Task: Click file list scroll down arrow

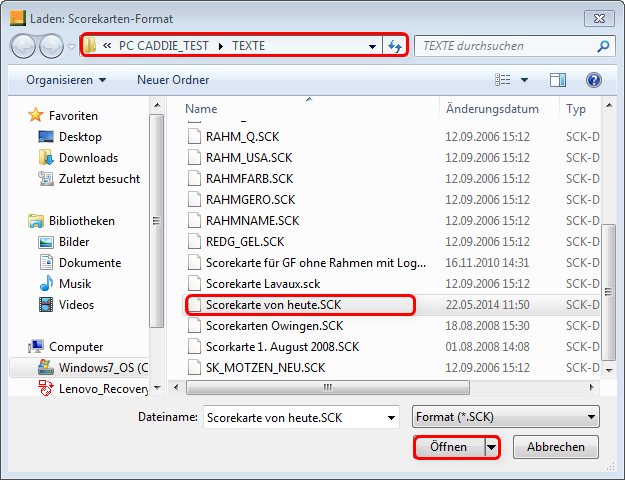Action: pos(609,371)
